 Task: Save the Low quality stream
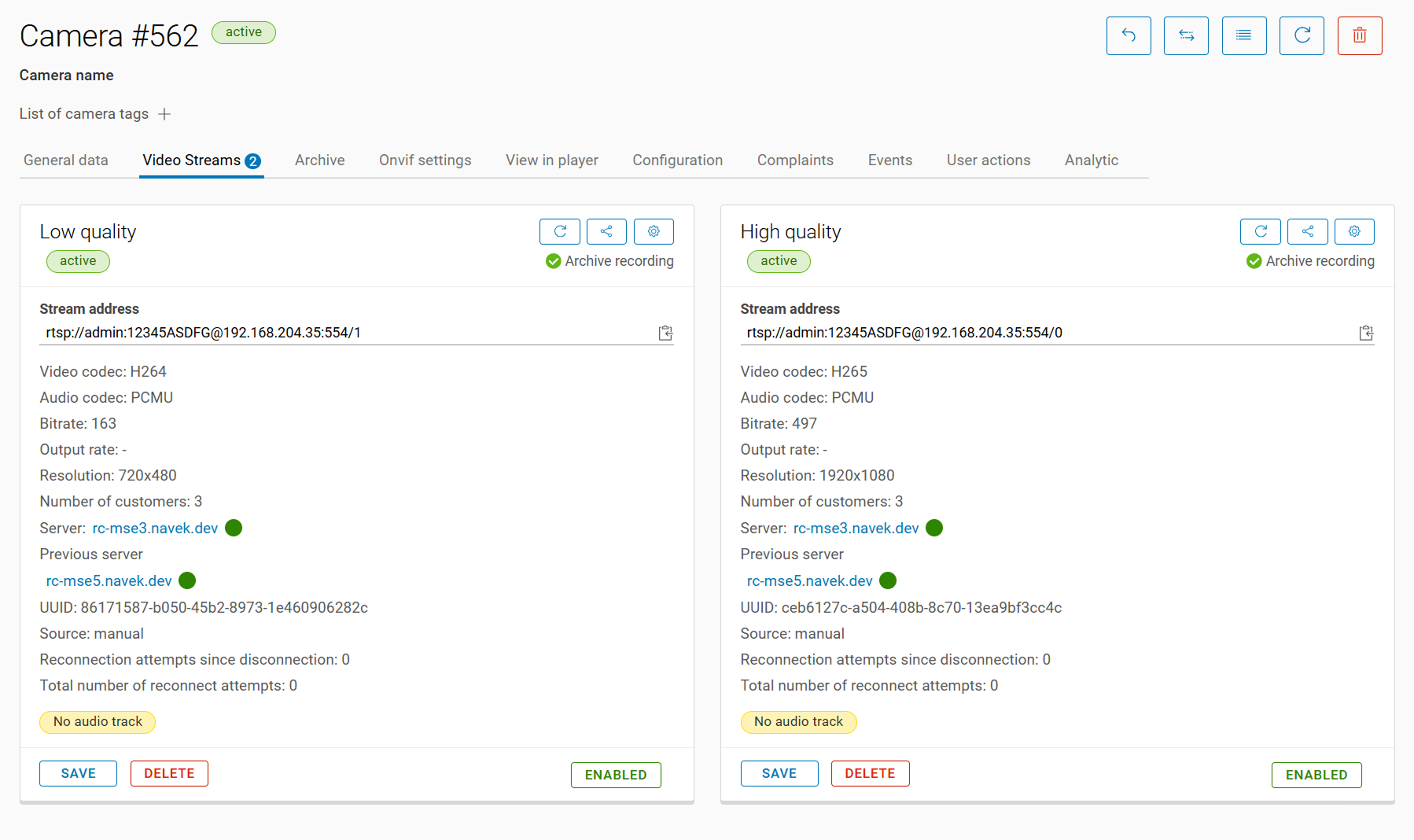click(78, 773)
